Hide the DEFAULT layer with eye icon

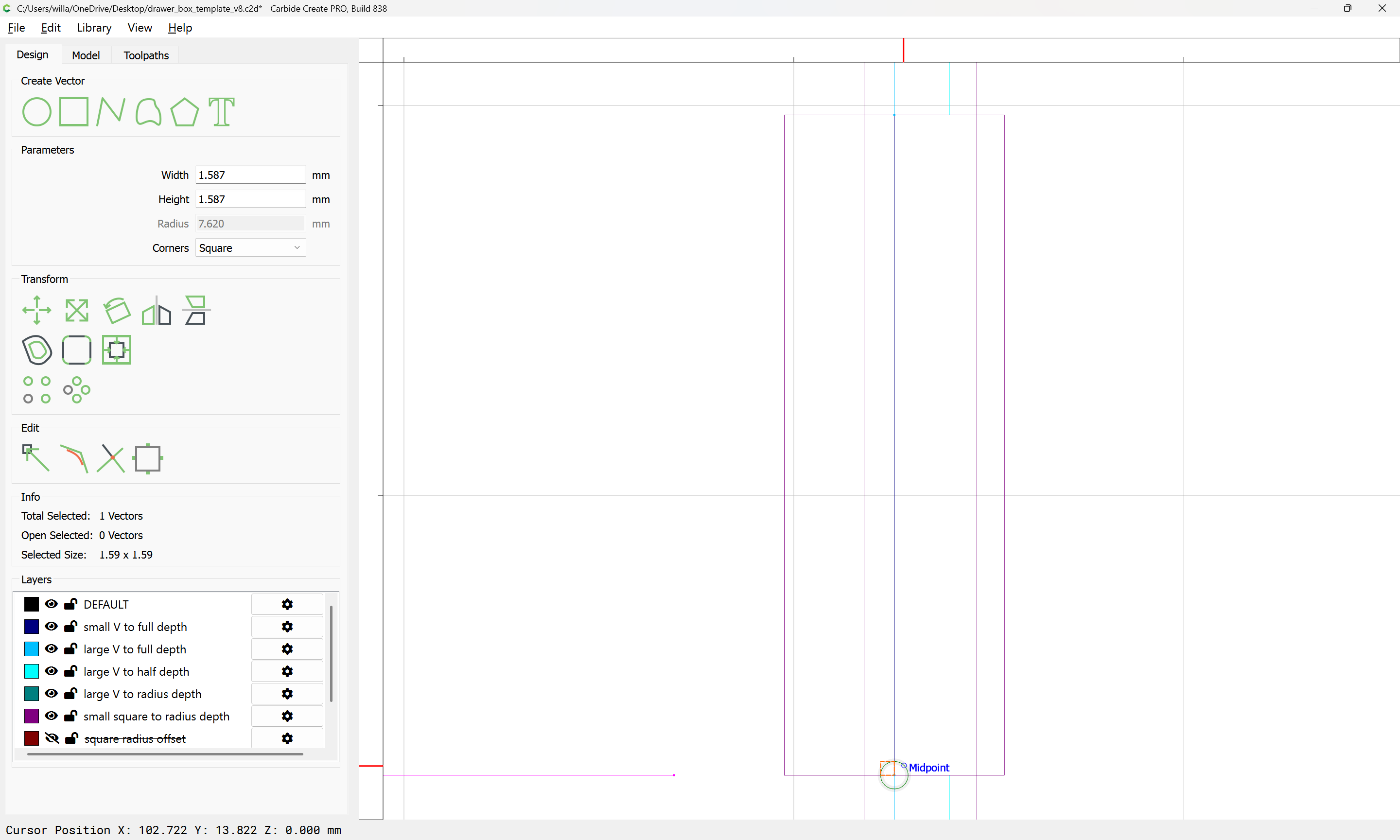pos(51,604)
